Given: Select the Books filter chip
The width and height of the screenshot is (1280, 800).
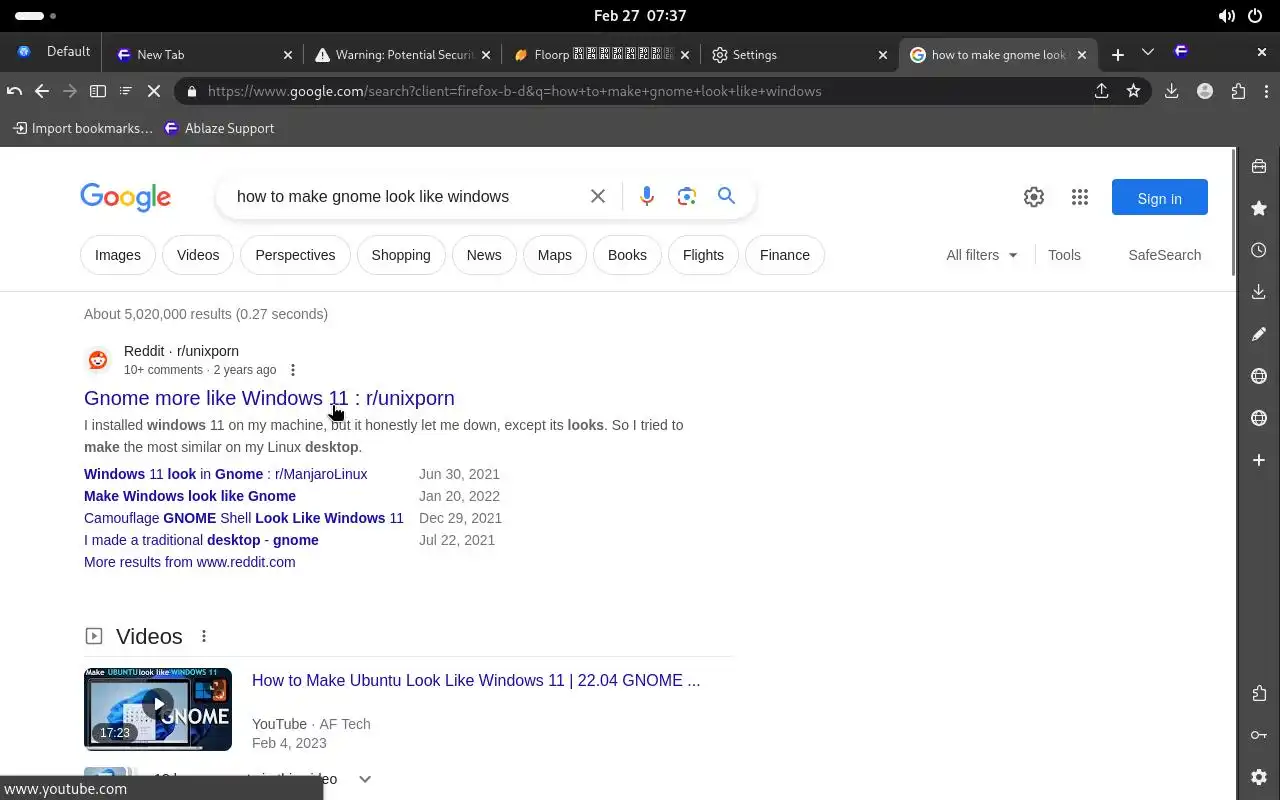Looking at the screenshot, I should [627, 255].
